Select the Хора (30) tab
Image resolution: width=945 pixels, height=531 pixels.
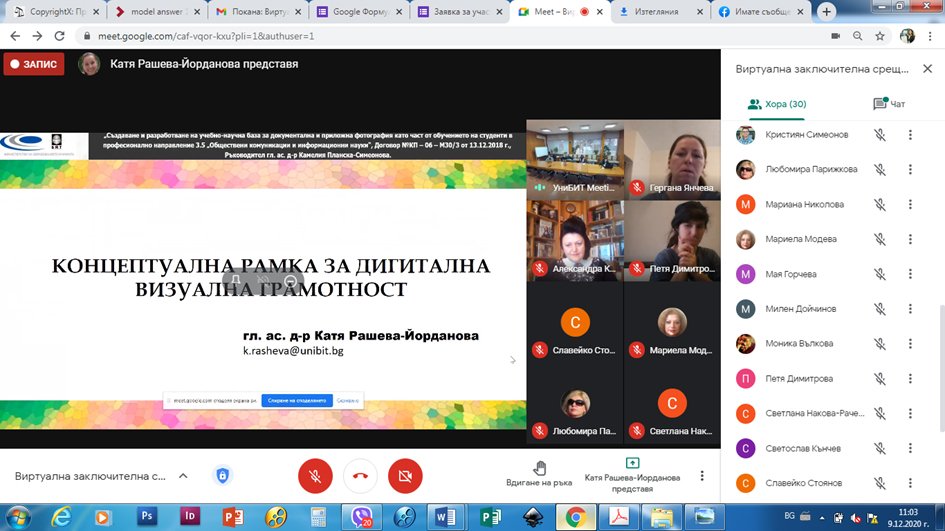coord(777,104)
